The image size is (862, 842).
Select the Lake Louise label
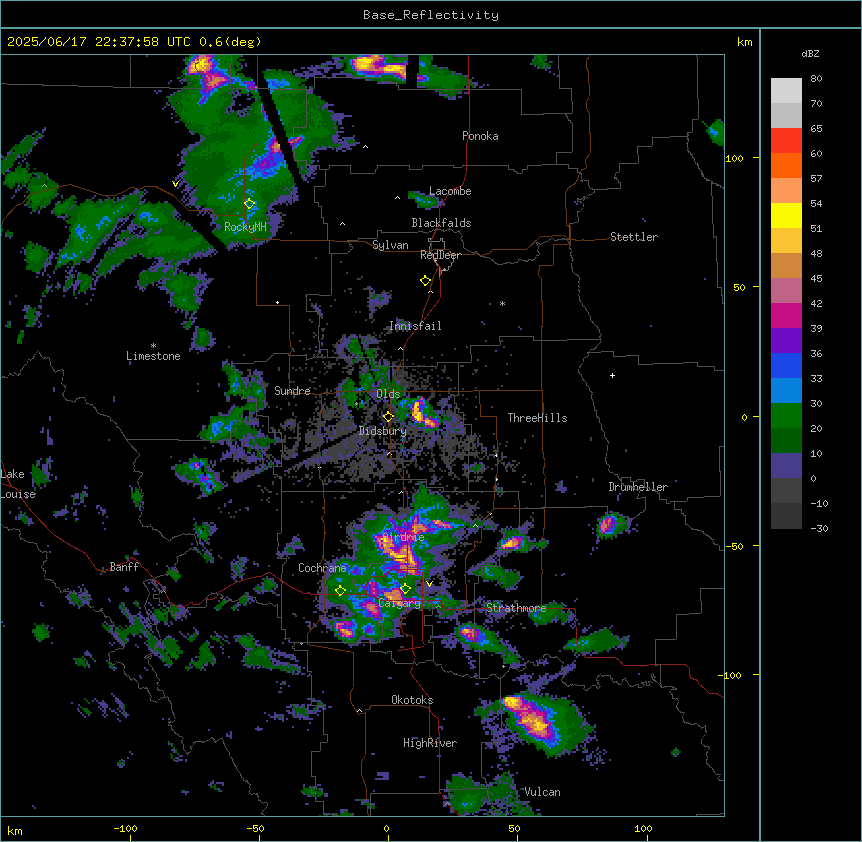pyautogui.click(x=18, y=484)
